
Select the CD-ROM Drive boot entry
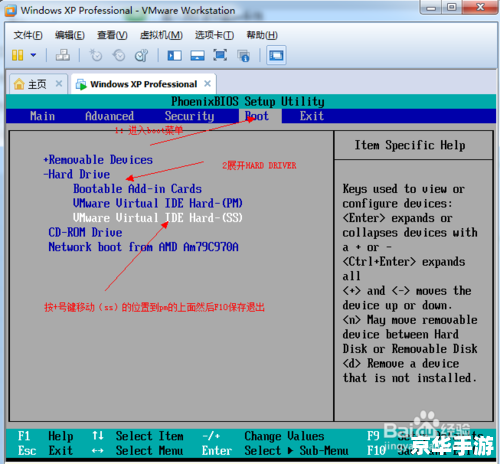pyautogui.click(x=85, y=232)
